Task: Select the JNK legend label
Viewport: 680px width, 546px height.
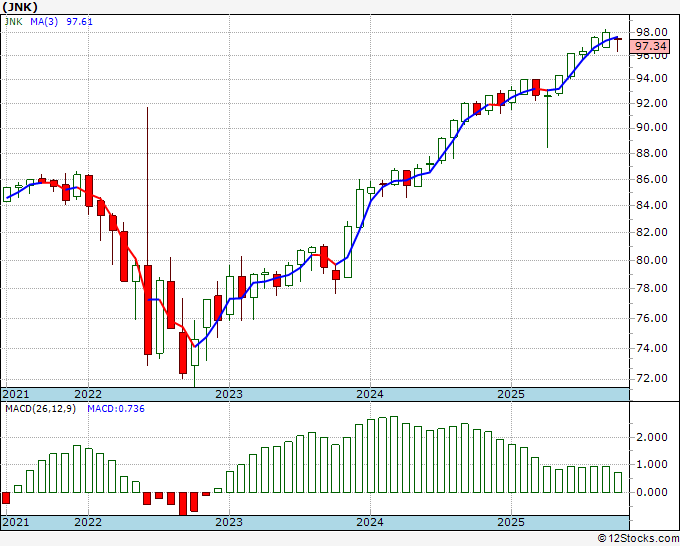Action: click(x=13, y=22)
